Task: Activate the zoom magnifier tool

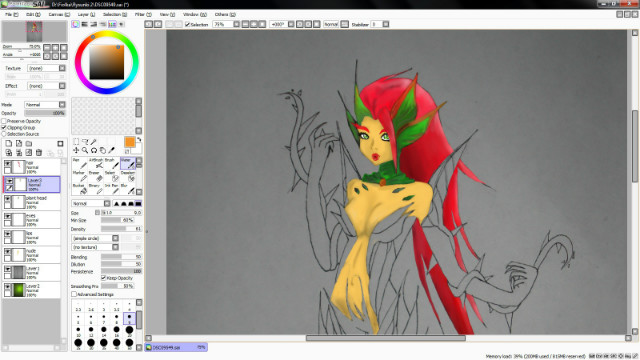Action: coord(85,150)
